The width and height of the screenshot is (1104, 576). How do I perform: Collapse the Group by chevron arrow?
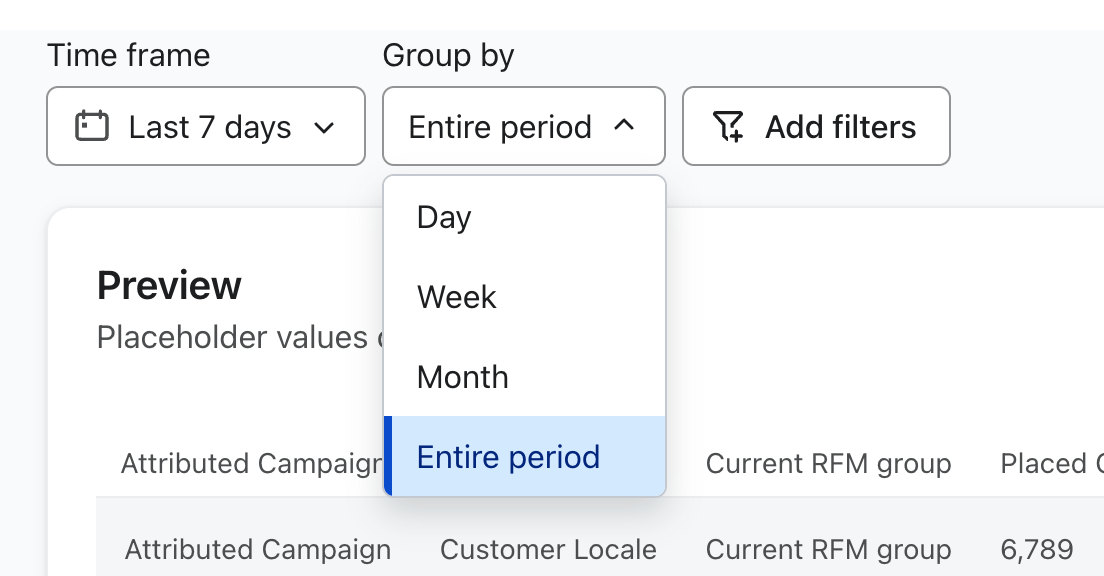point(624,126)
